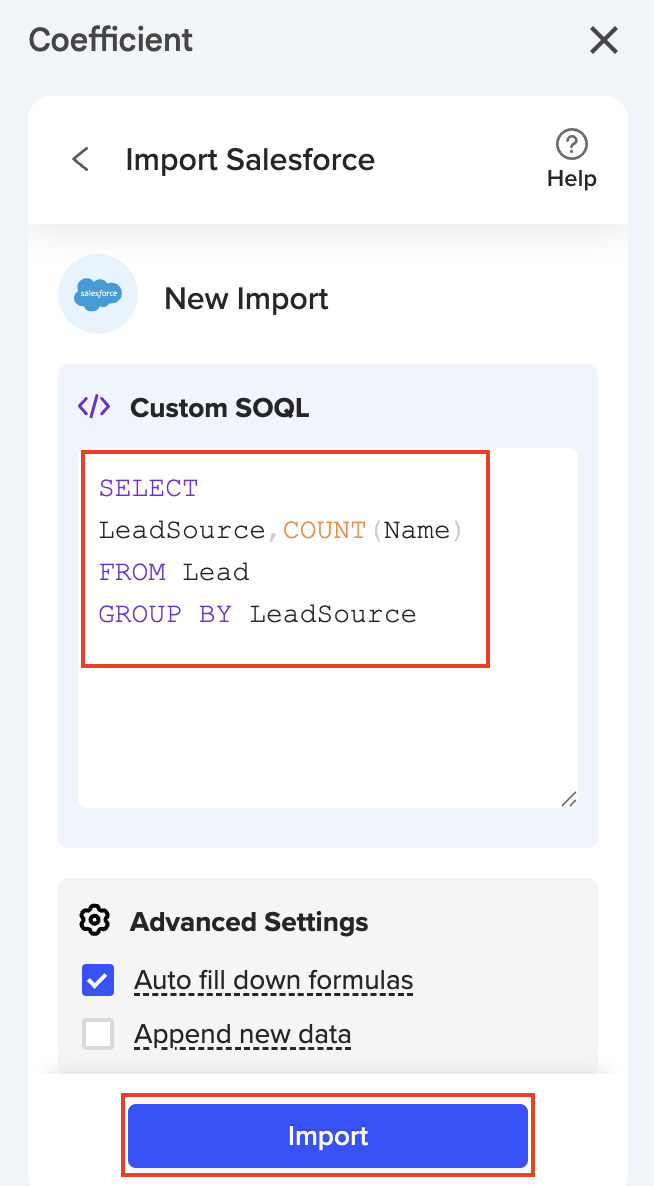Click the Custom SOQL section heading
The image size is (654, 1186).
(220, 408)
